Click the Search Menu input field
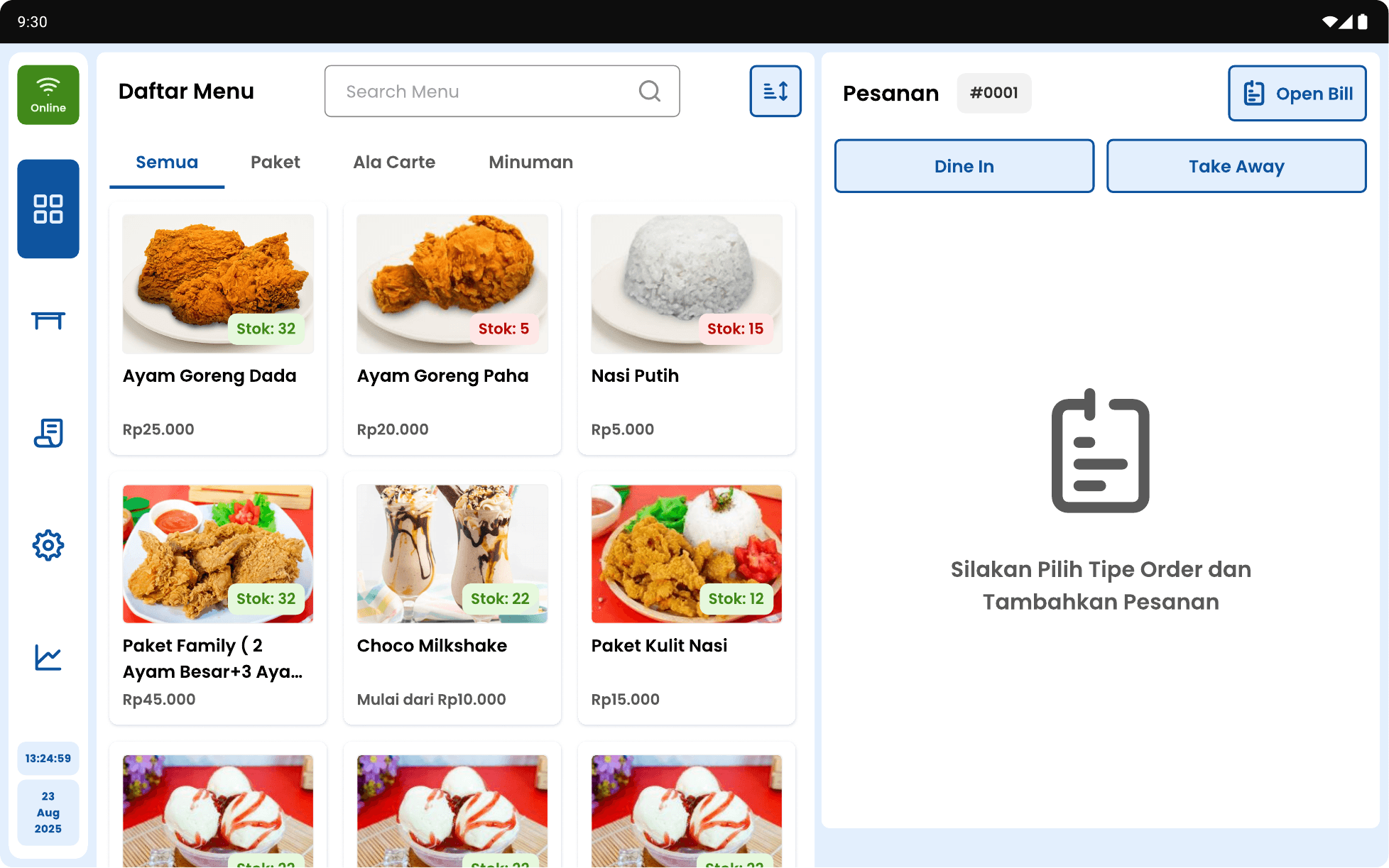This screenshot has height=868, width=1389. 502,91
